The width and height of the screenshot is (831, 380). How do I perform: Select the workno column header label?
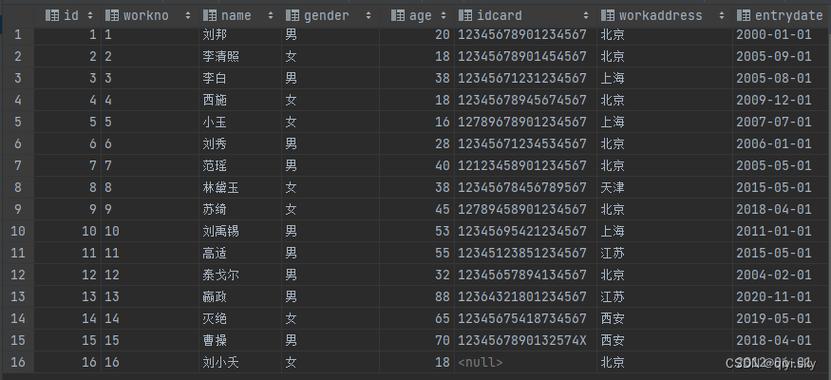click(146, 16)
